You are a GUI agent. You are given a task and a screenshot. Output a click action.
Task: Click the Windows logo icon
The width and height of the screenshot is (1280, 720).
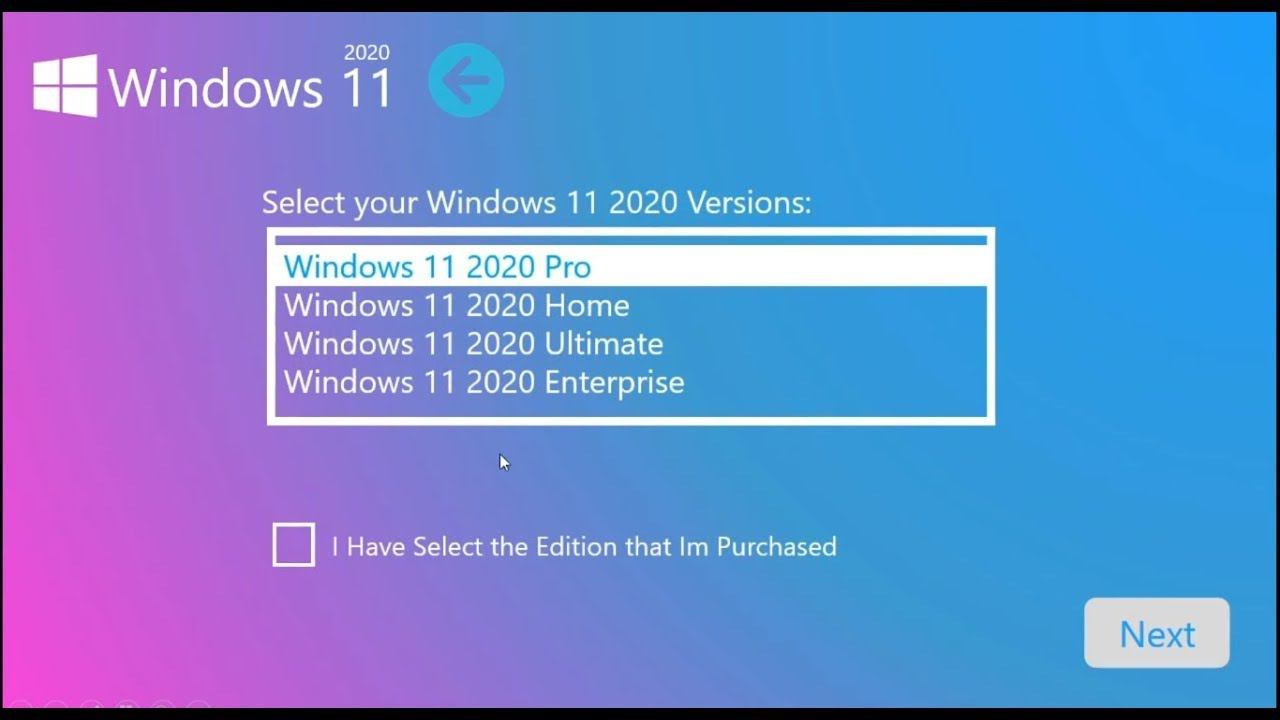point(65,85)
